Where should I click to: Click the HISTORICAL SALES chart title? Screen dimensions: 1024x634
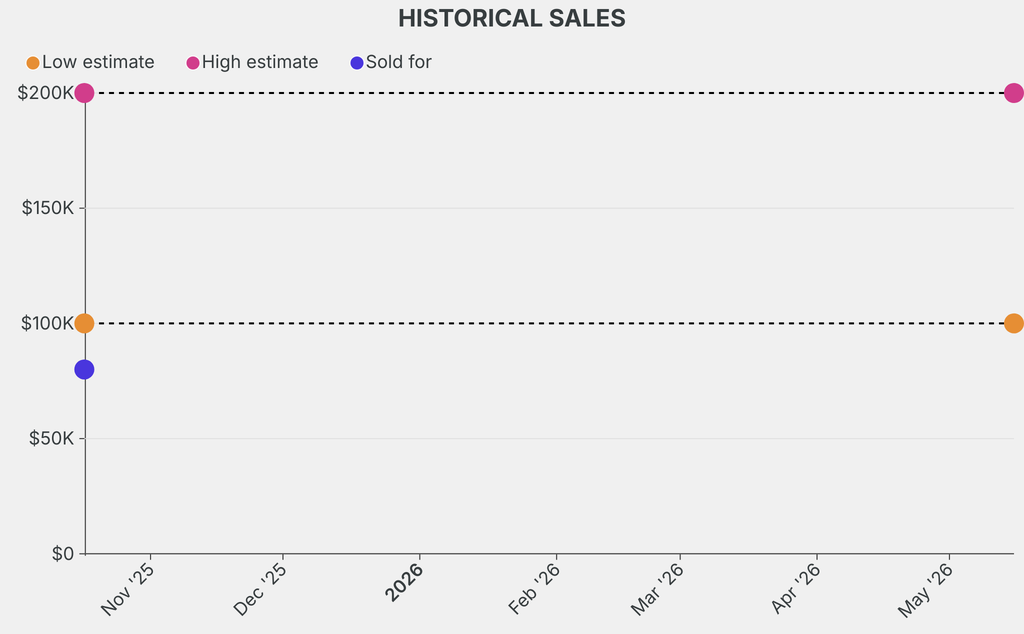[x=512, y=18]
